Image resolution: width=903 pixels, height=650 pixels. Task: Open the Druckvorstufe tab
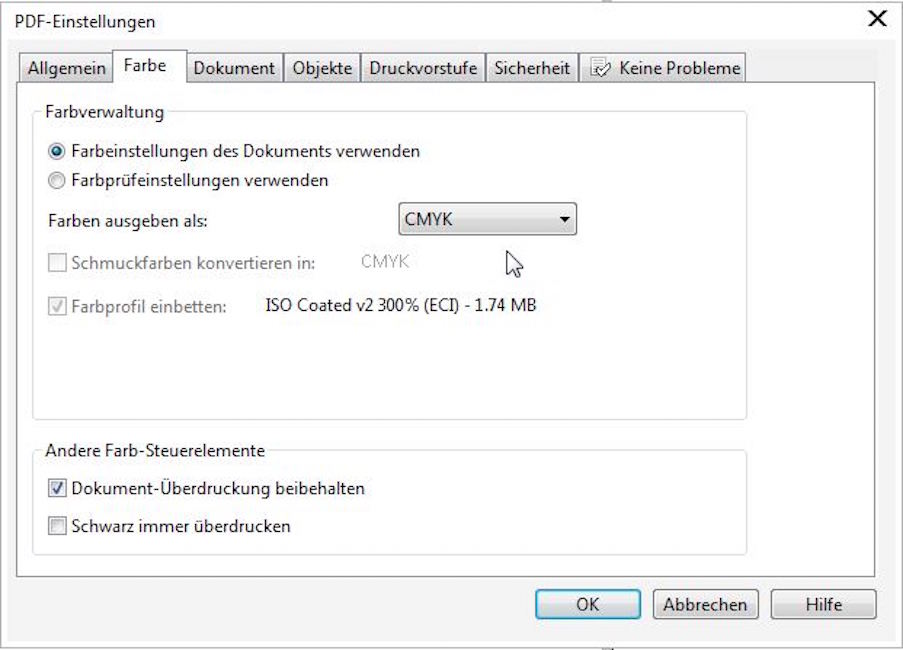tap(423, 68)
